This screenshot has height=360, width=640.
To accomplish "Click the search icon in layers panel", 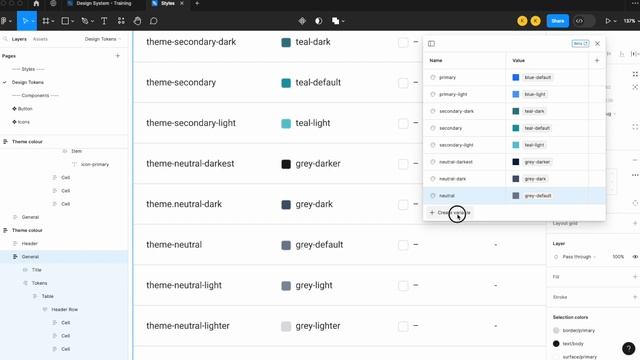I will 5,39.
